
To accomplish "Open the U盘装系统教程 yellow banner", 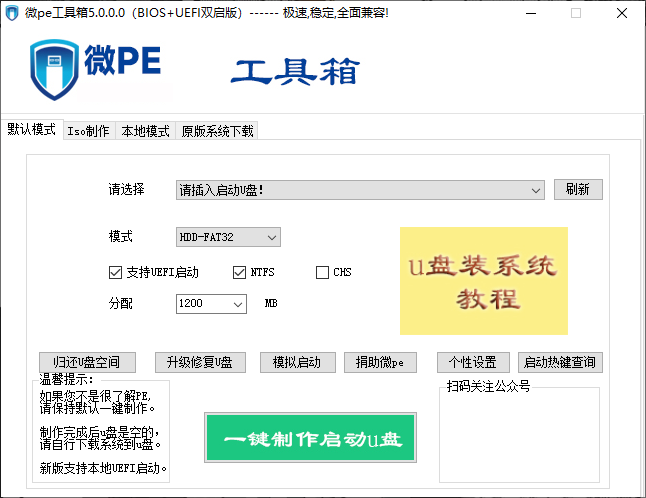I will pyautogui.click(x=484, y=281).
